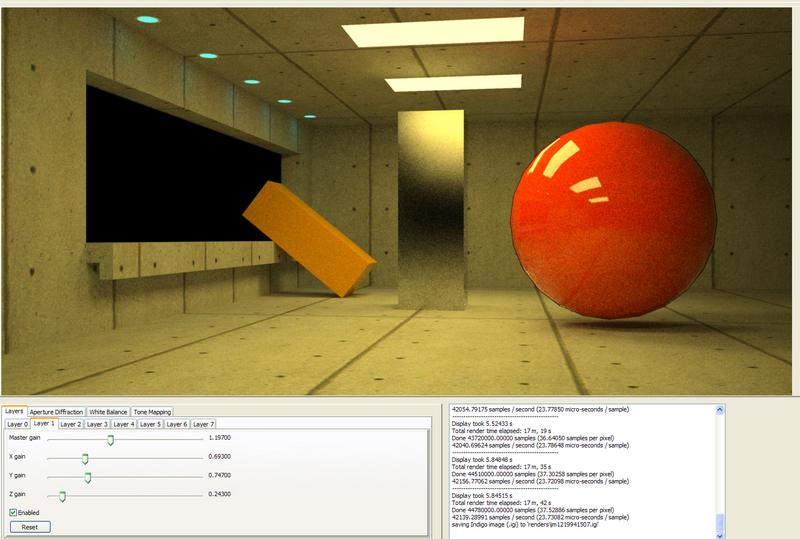Disable the layer's Enabled checkbox
Image resolution: width=800 pixels, height=539 pixels.
tap(13, 513)
